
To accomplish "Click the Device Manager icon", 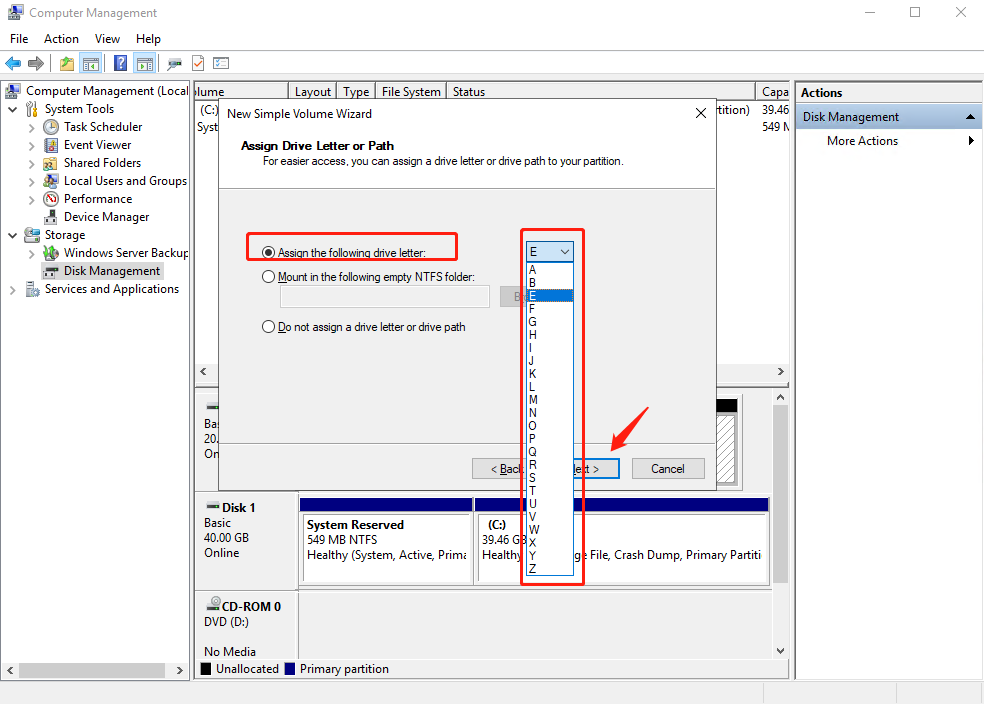I will pyautogui.click(x=51, y=217).
